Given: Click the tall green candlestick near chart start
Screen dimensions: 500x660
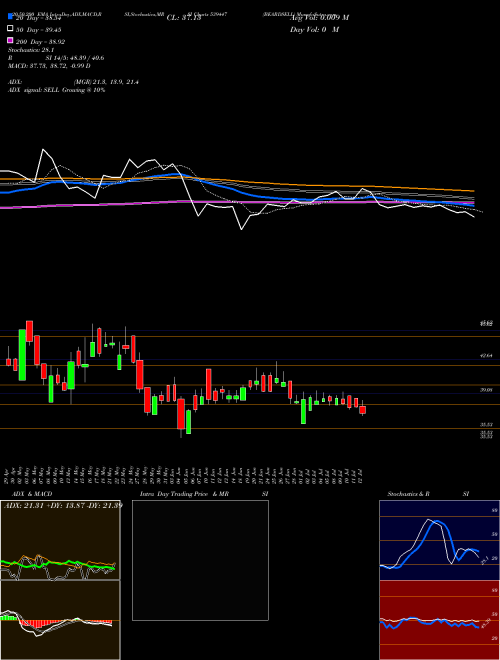Looking at the screenshot, I should click(22, 355).
